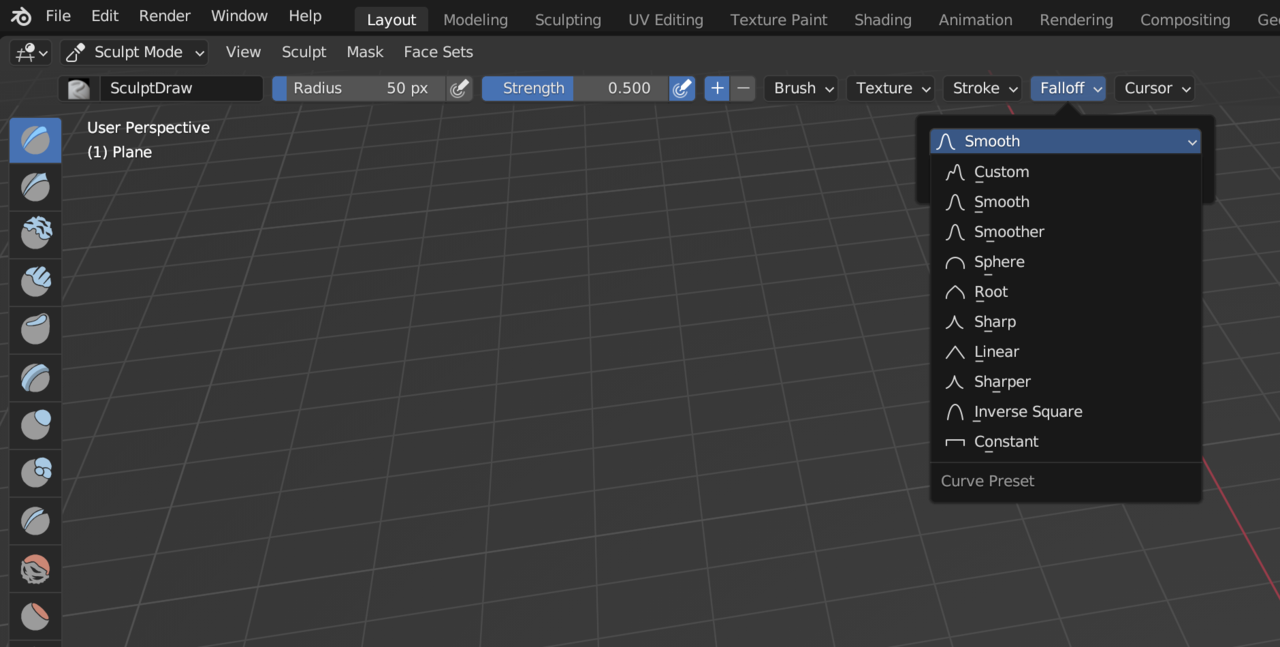1280x647 pixels.
Task: Switch to the Modeling workspace tab
Action: [x=475, y=20]
